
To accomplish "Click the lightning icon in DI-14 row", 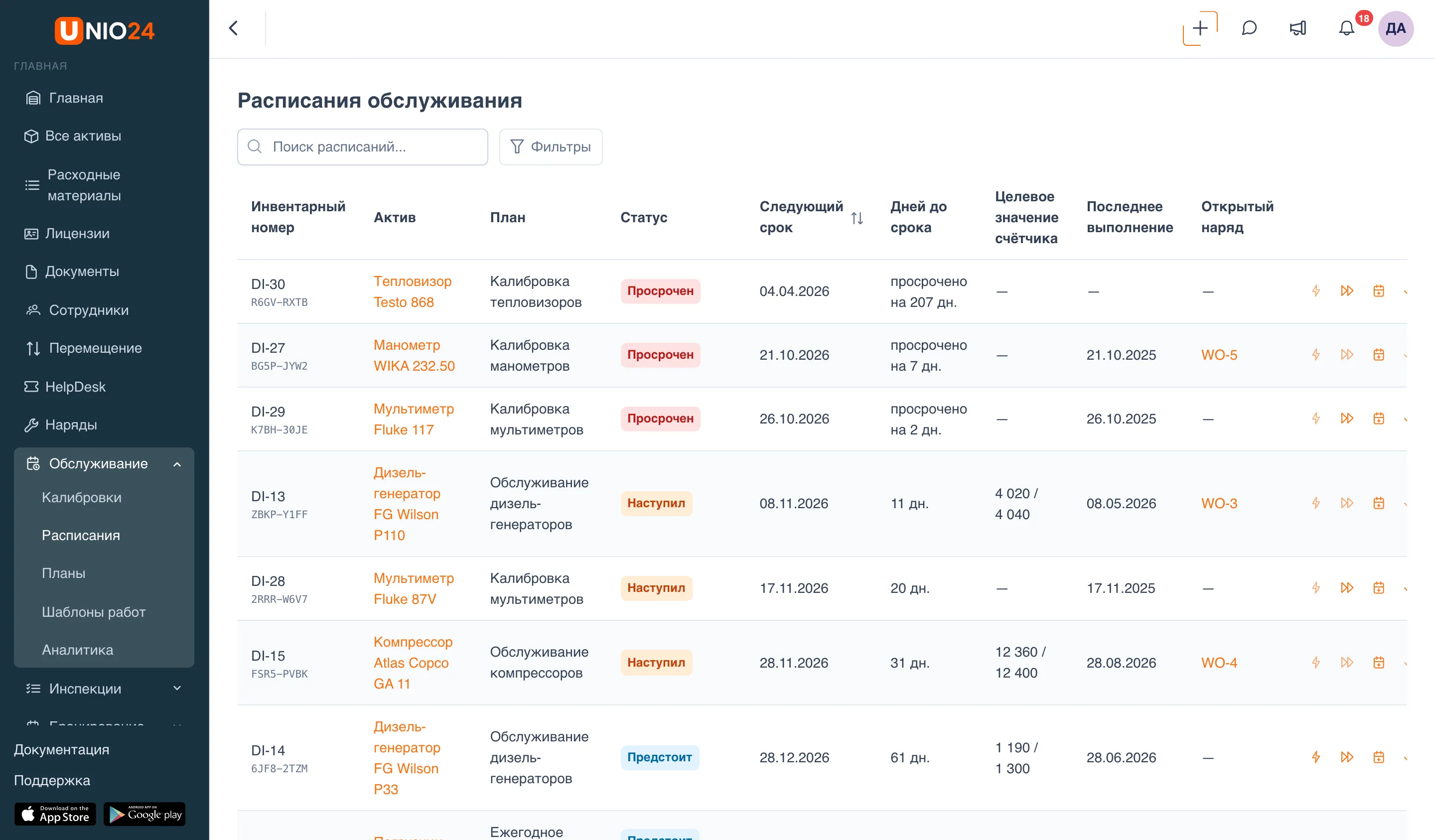I will pyautogui.click(x=1316, y=757).
